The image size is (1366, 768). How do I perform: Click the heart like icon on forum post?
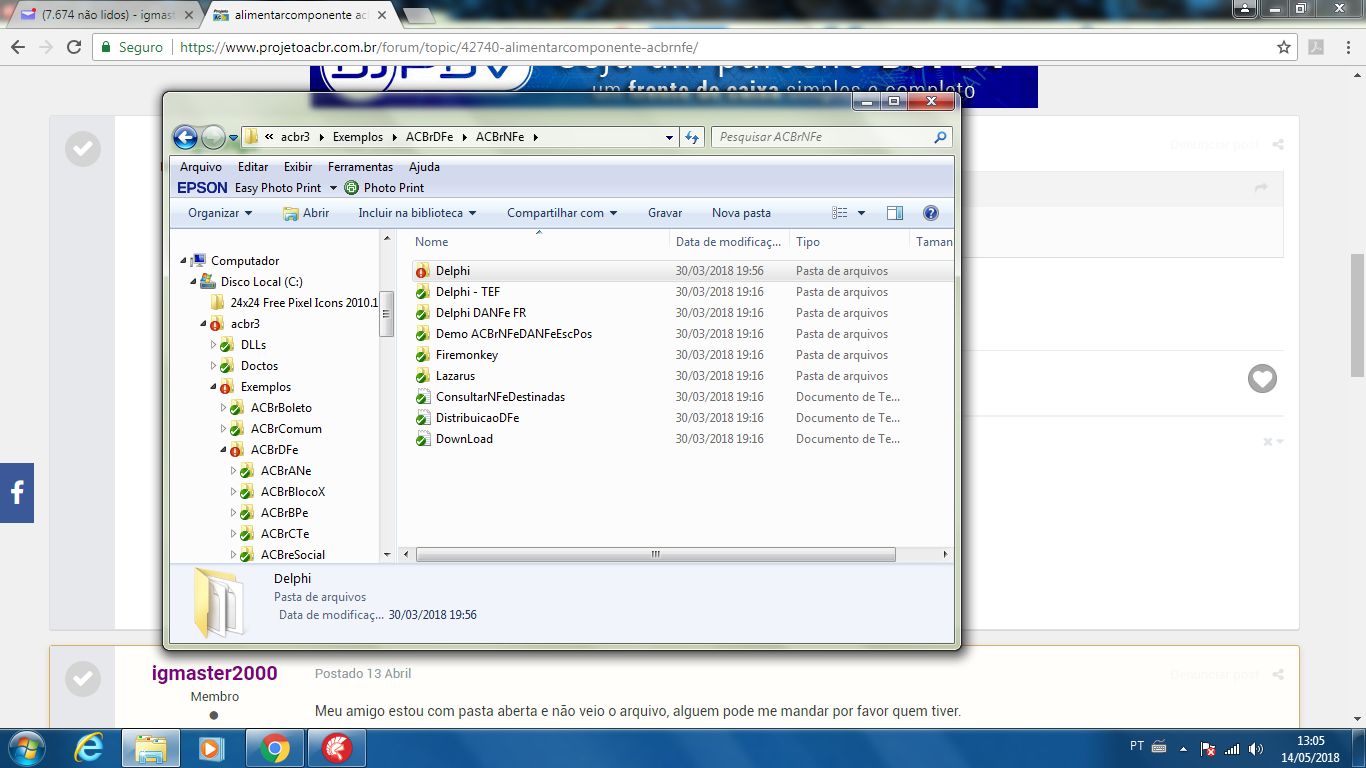1262,379
